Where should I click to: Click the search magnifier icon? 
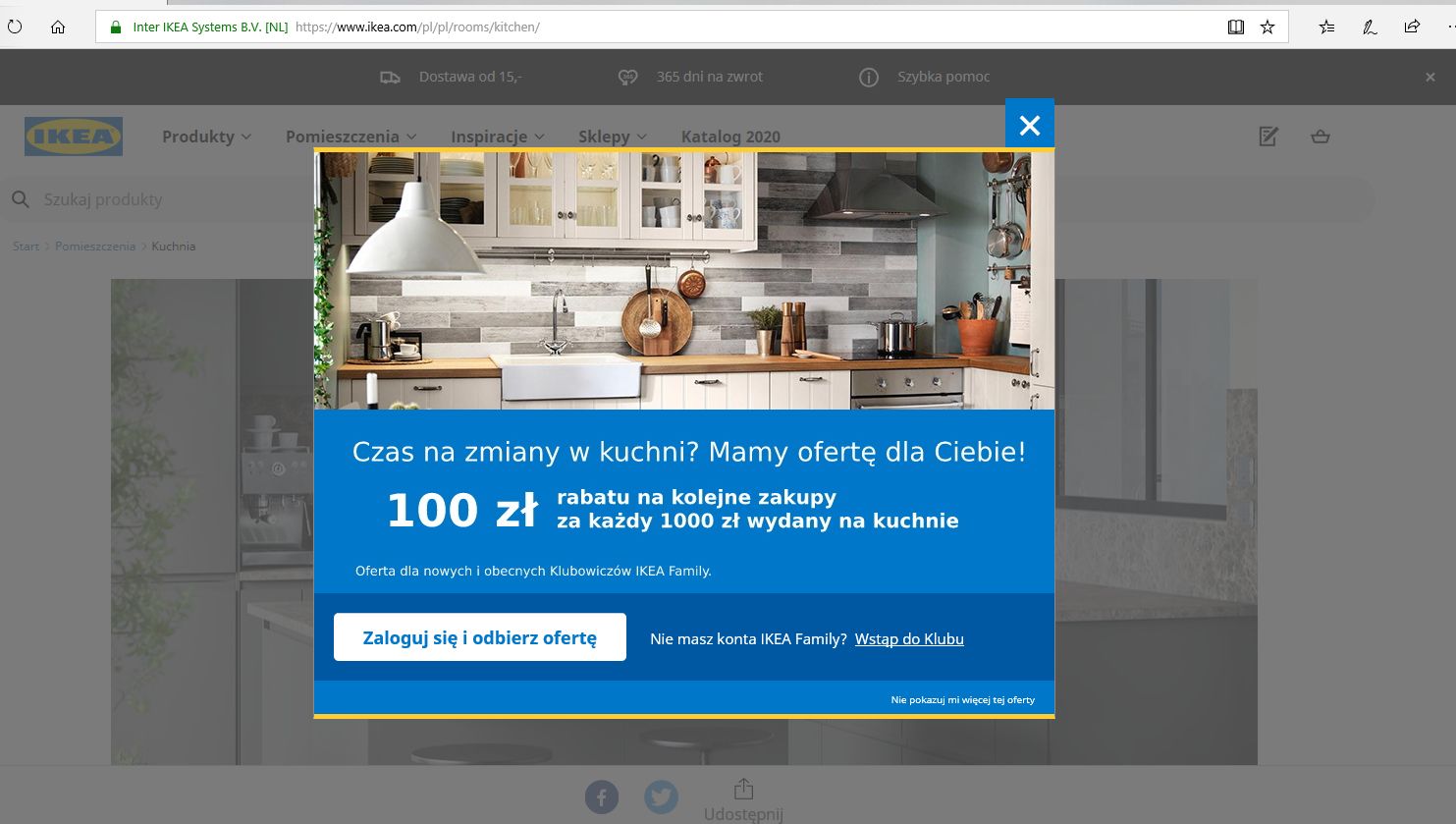[21, 199]
